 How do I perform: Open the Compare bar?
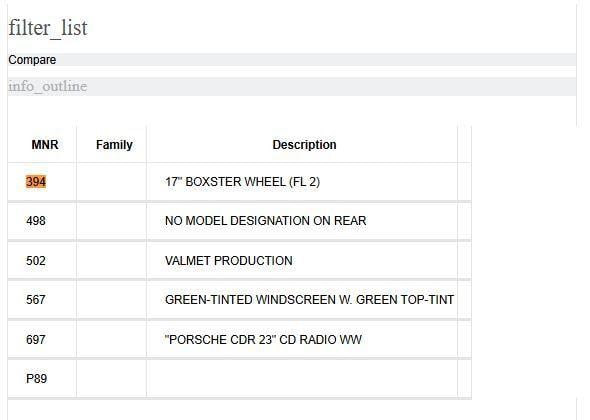292,59
